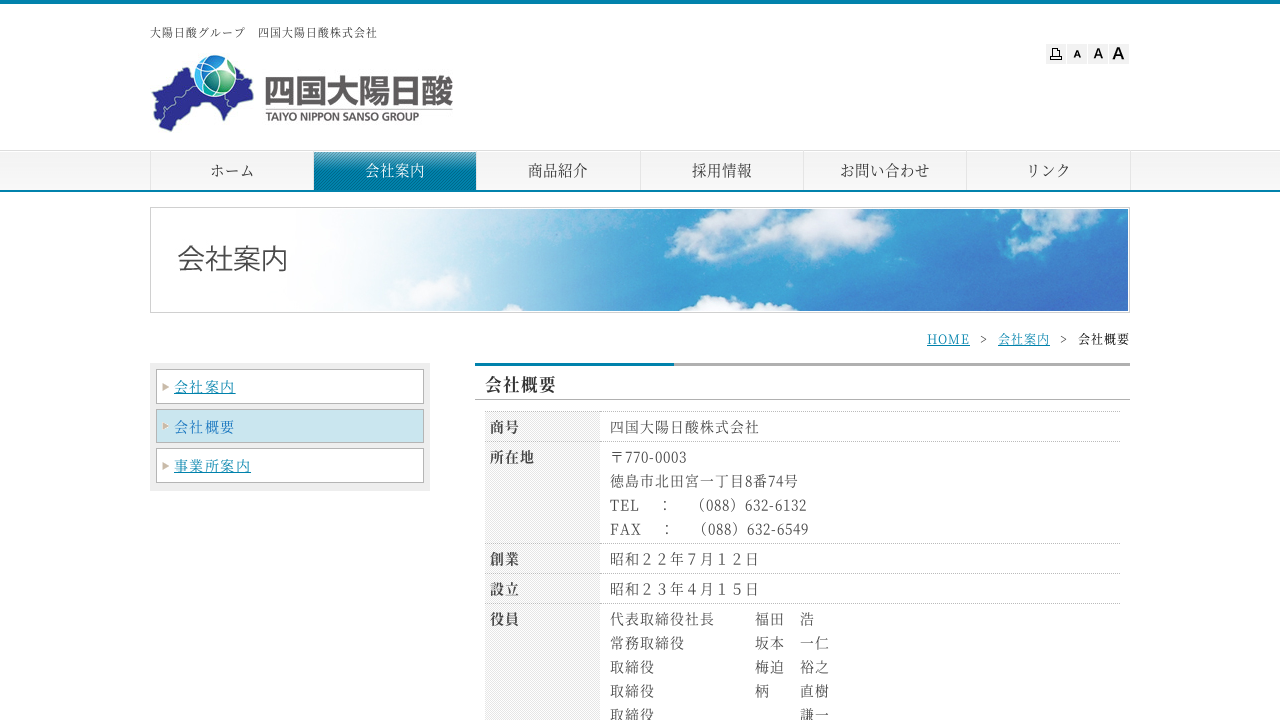The width and height of the screenshot is (1280, 720).
Task: Select the 会社案内 navigation tab
Action: 395,171
